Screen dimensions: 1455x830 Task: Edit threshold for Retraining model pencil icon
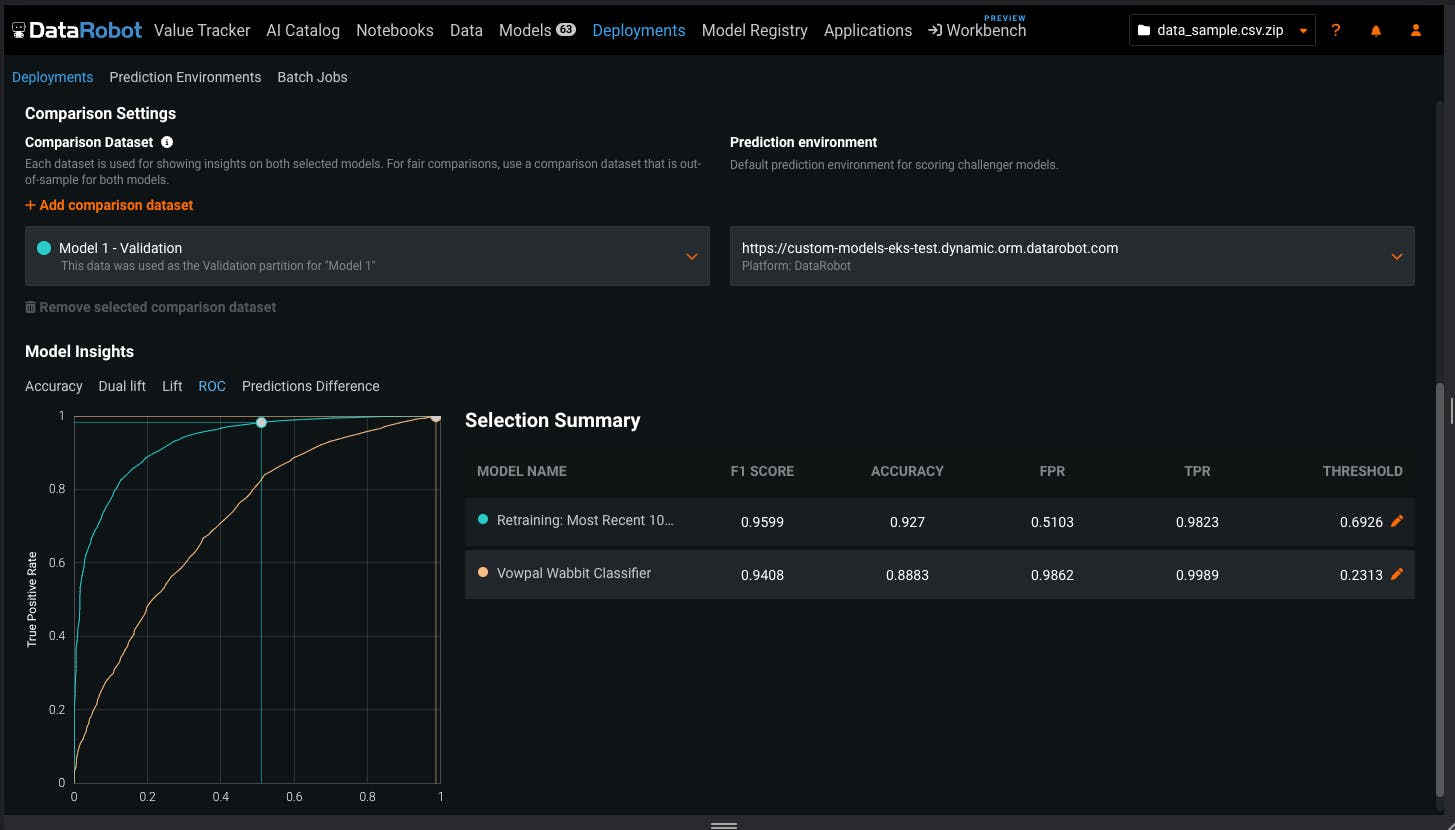1397,522
